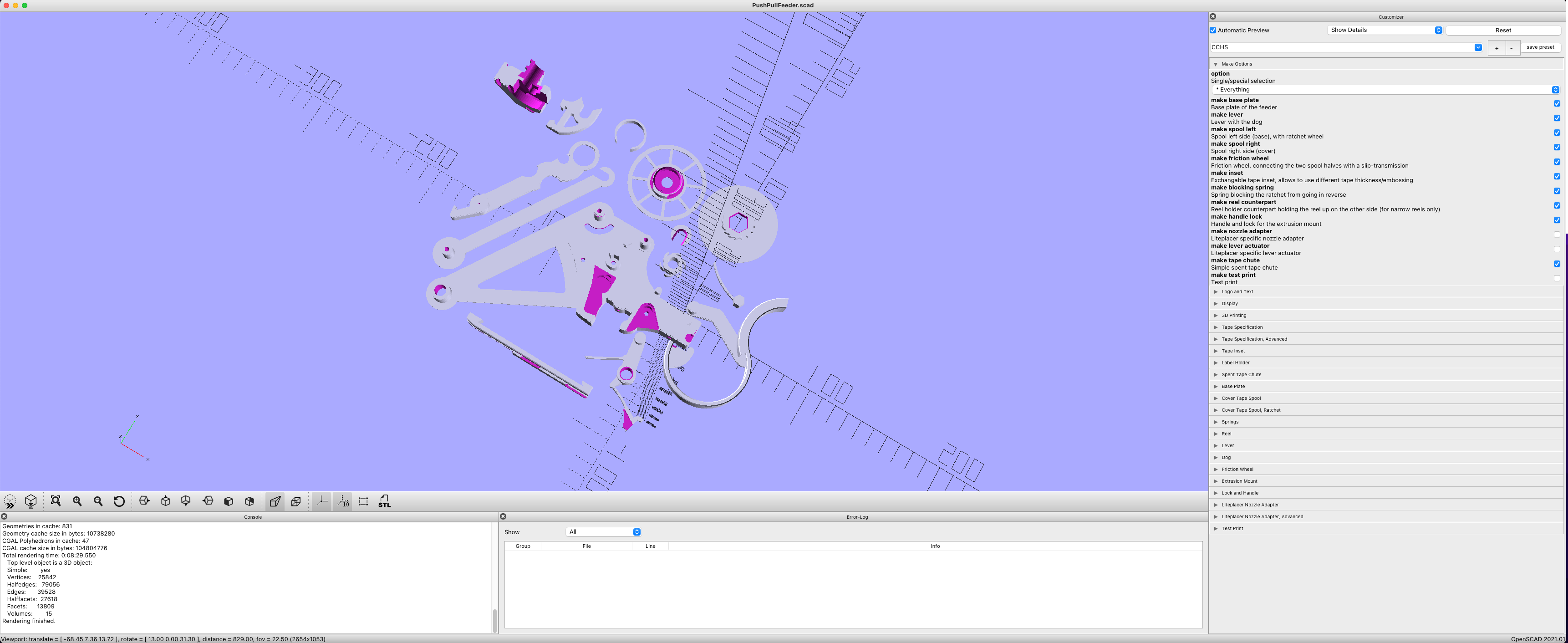Start a Render using the toolbar icon
Screen dimensions: 1568x643
coord(30,501)
